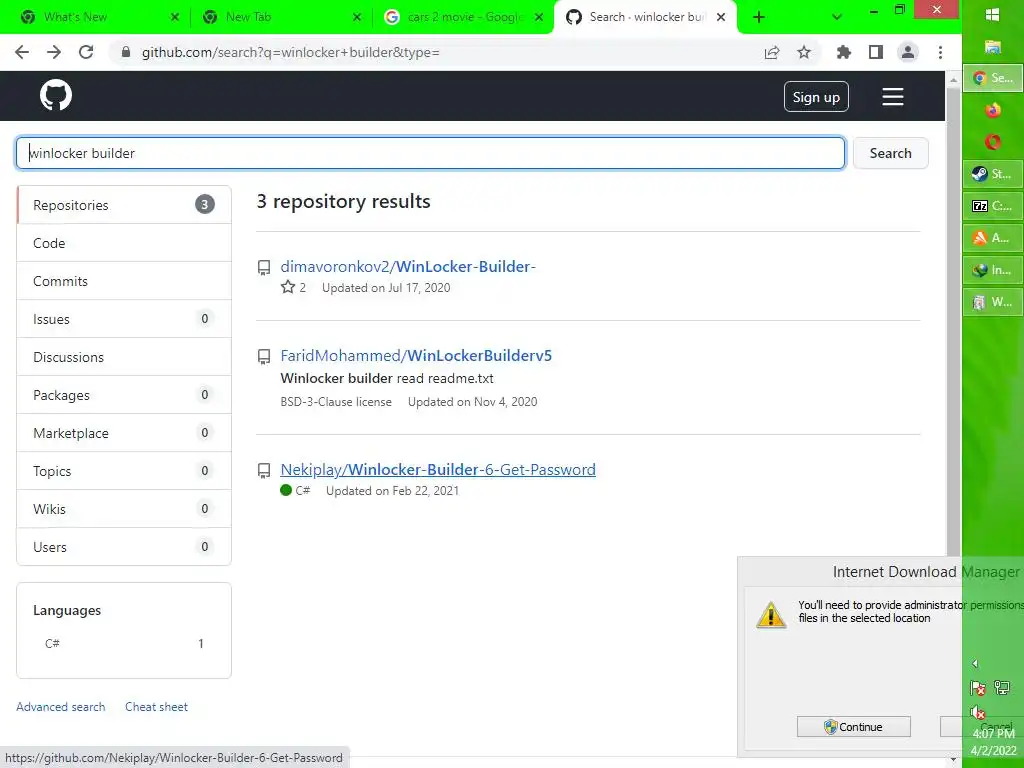This screenshot has height=768, width=1024.
Task: Focus the winlocker builder search field
Action: 430,153
